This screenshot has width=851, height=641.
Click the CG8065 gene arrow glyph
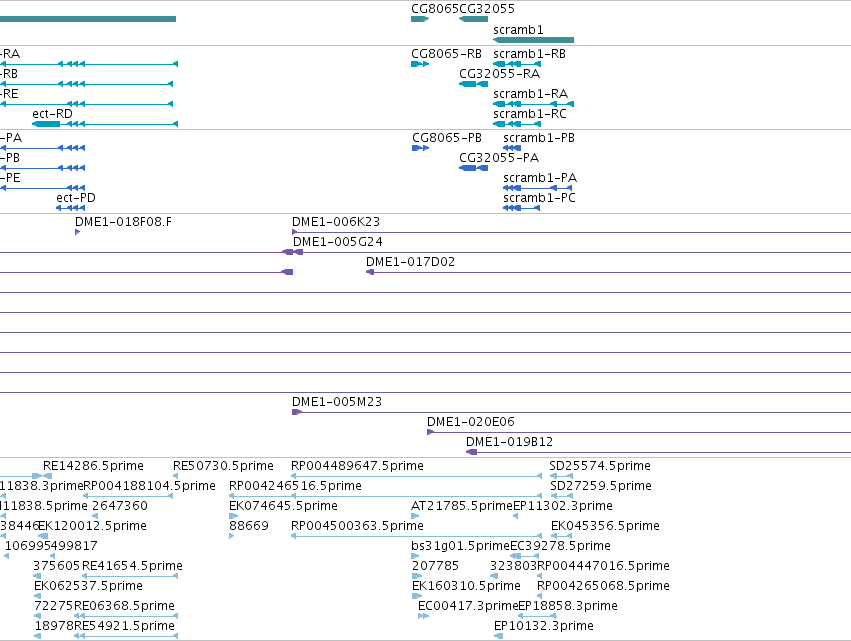click(420, 19)
